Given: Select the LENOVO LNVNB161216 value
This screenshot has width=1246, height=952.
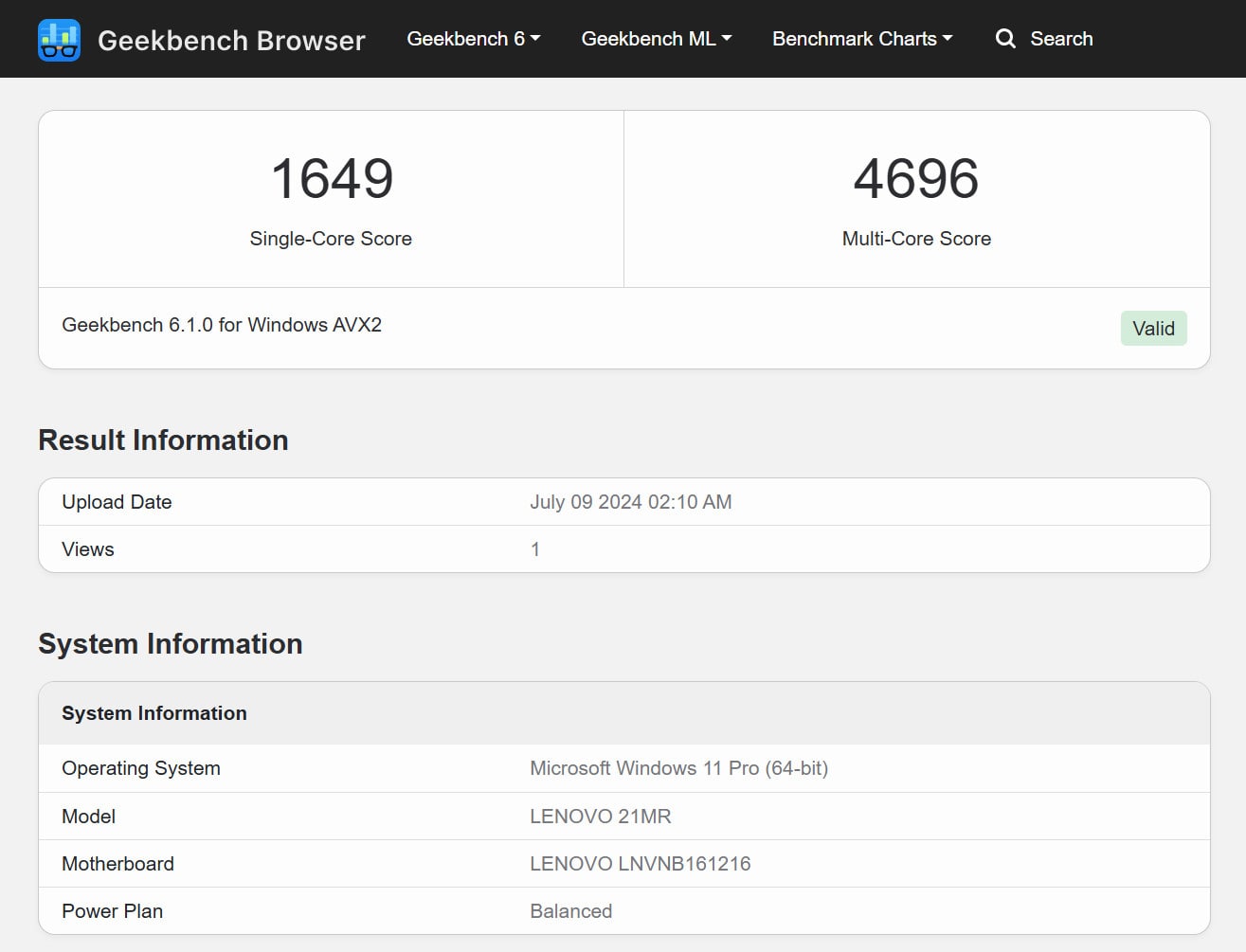Looking at the screenshot, I should pos(641,864).
